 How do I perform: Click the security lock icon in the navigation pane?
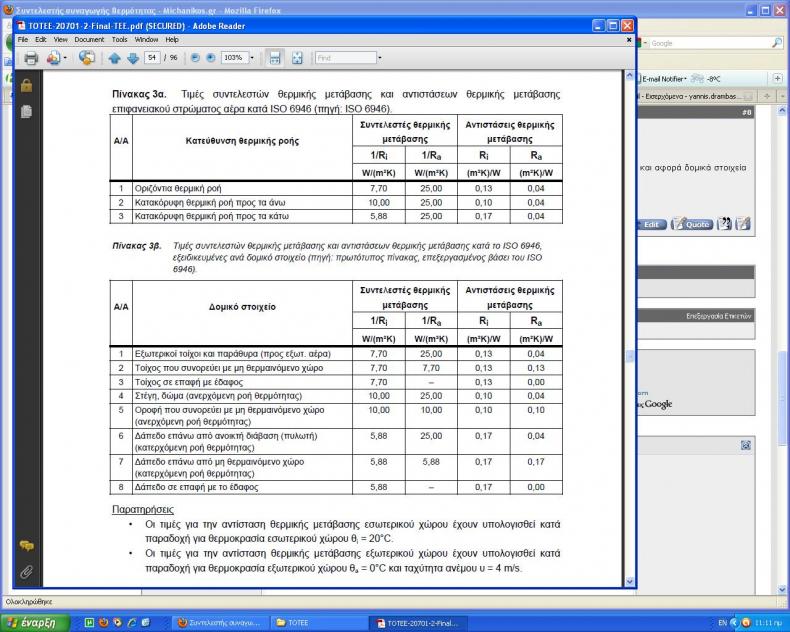click(x=27, y=86)
